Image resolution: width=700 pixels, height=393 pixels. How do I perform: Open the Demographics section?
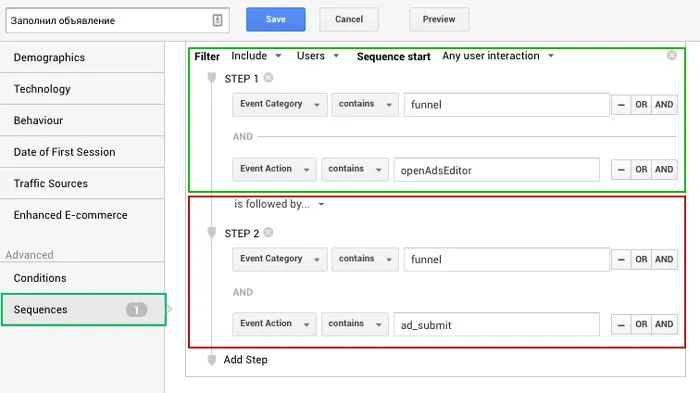(x=82, y=58)
